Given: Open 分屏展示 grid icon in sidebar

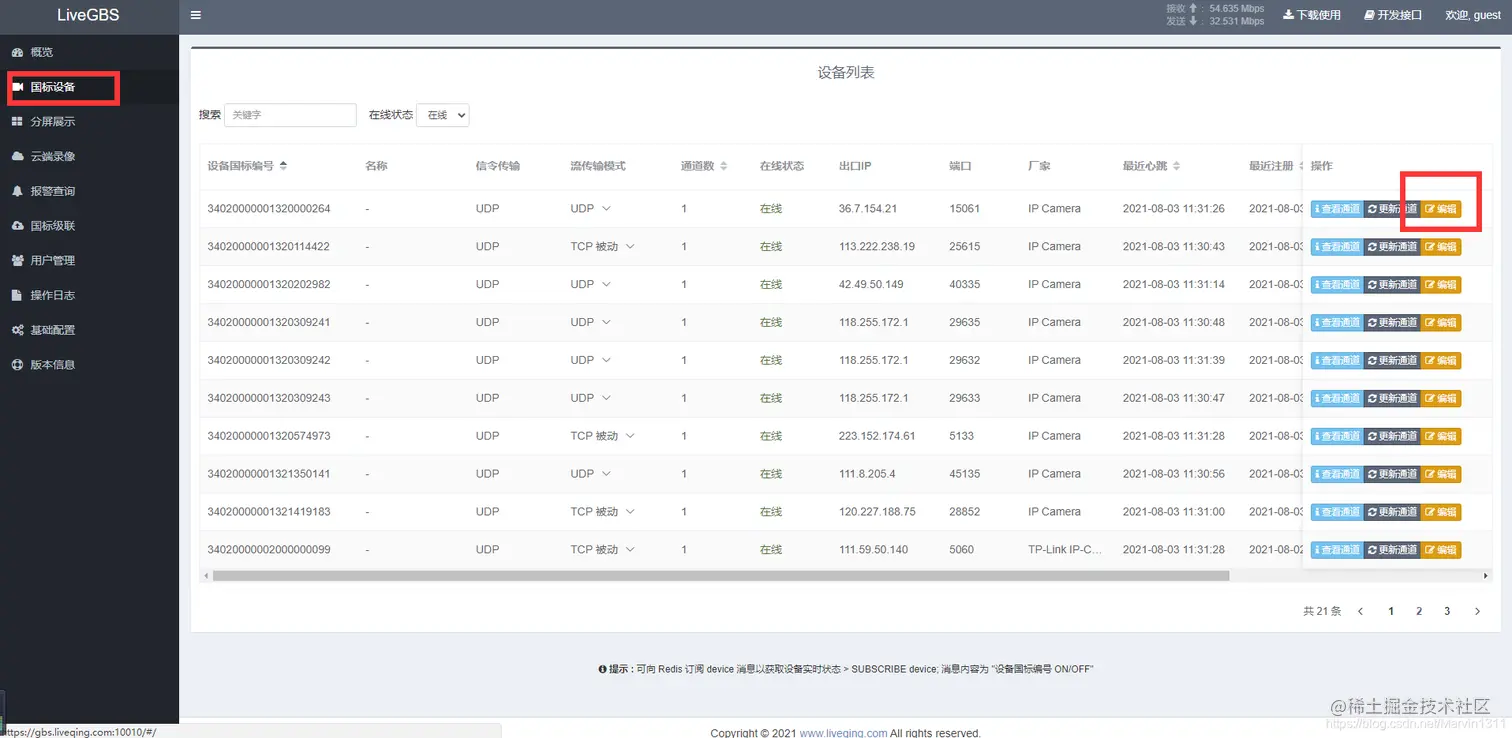Looking at the screenshot, I should (x=17, y=121).
